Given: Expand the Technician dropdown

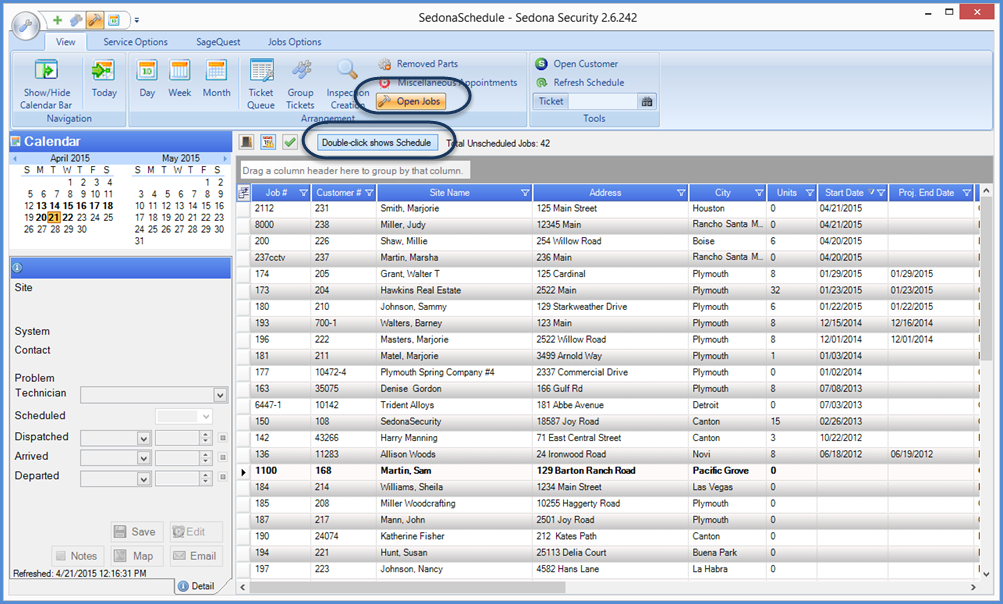Looking at the screenshot, I should click(x=220, y=395).
